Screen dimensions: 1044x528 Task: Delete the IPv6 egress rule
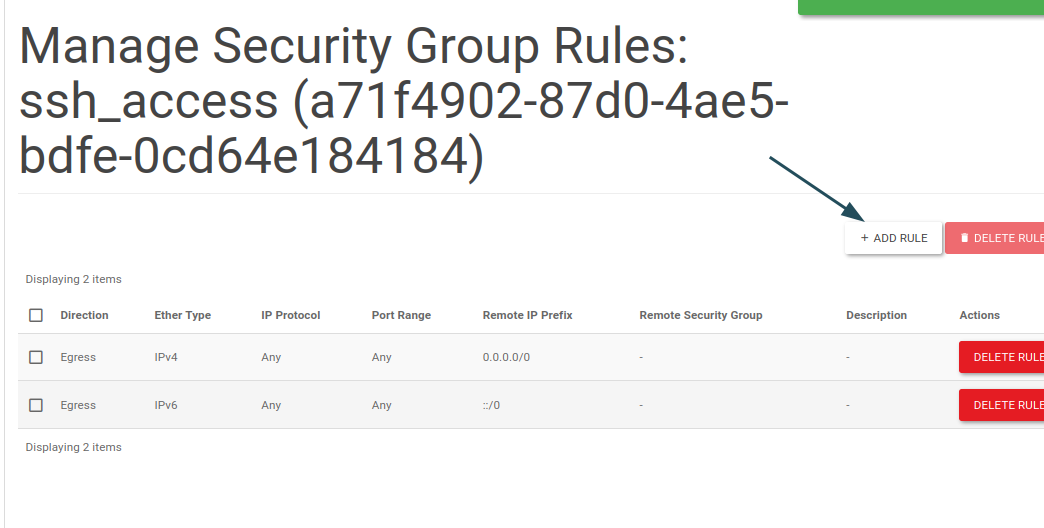1001,405
